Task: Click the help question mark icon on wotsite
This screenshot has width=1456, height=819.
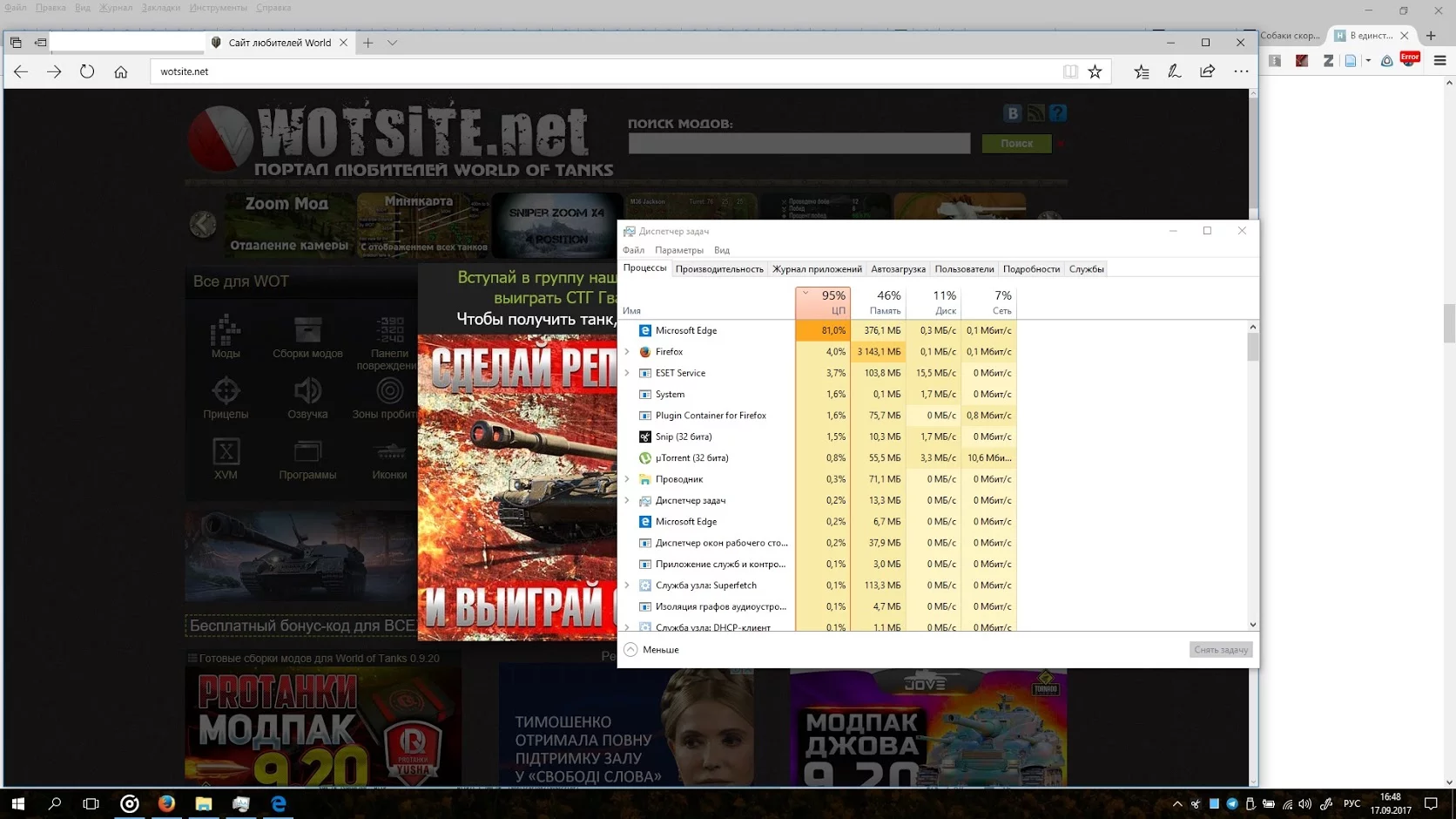Action: (1058, 113)
